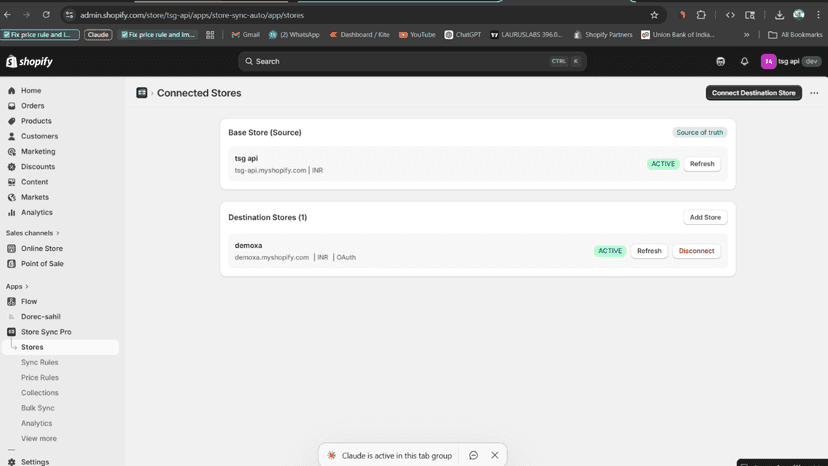Select Discounts in the left navigation
Image resolution: width=828 pixels, height=466 pixels.
pyautogui.click(x=37, y=166)
